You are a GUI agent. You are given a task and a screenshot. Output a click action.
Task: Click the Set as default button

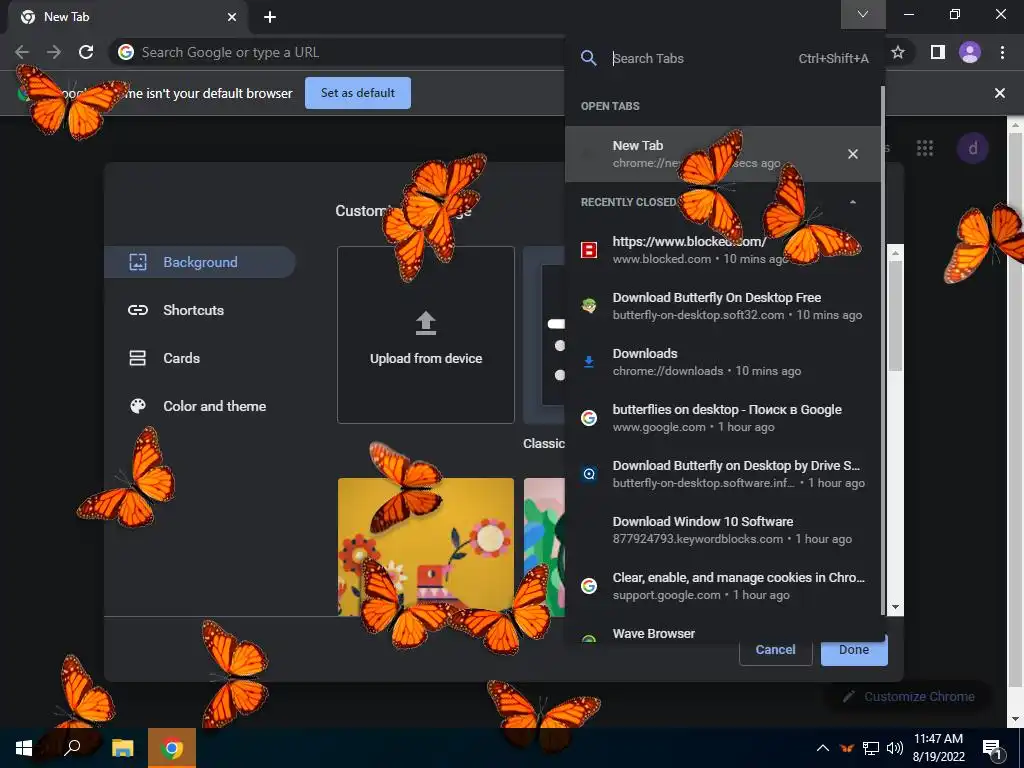[x=358, y=93]
